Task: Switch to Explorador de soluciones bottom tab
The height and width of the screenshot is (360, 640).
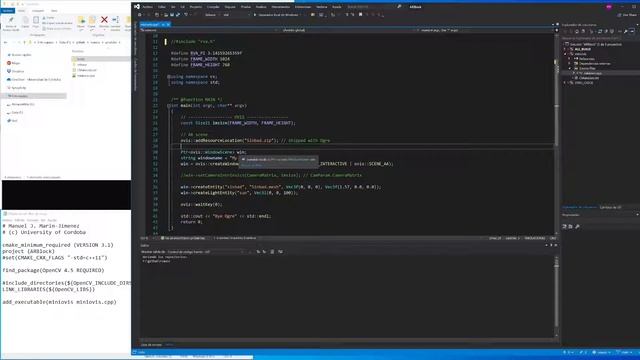Action: pyautogui.click(x=579, y=207)
